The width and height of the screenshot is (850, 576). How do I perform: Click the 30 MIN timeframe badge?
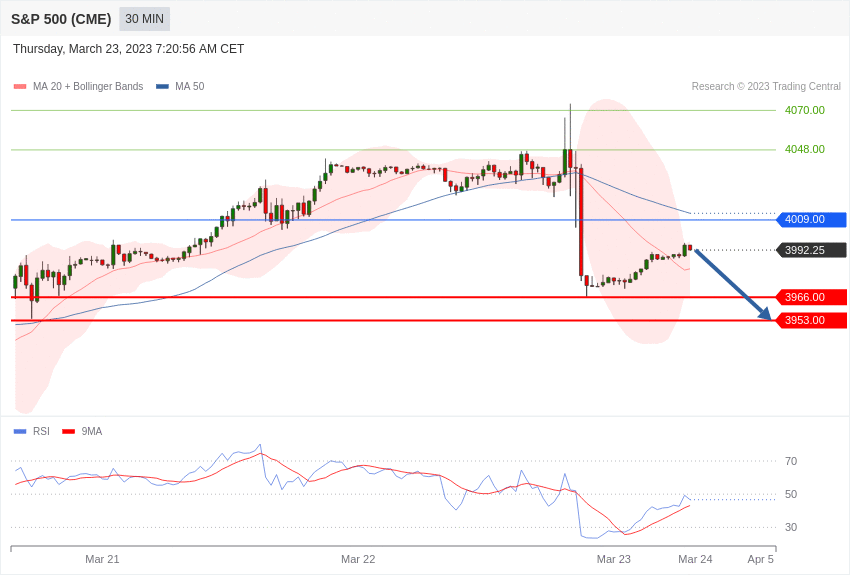click(144, 19)
